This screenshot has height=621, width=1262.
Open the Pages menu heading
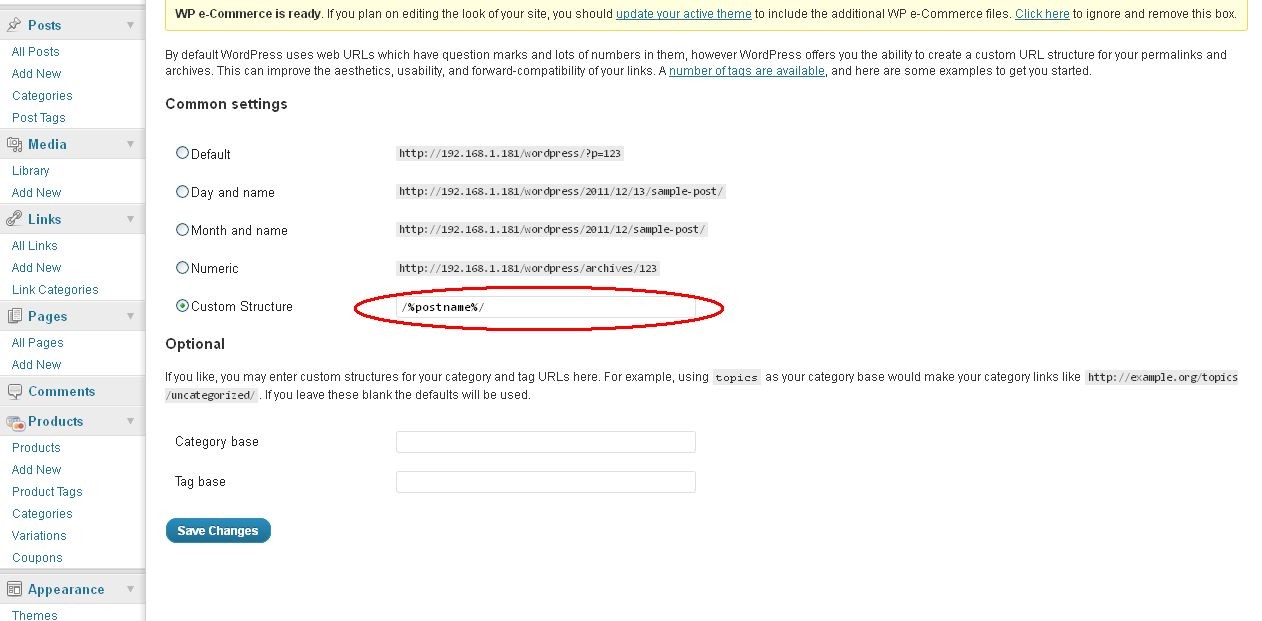point(48,316)
